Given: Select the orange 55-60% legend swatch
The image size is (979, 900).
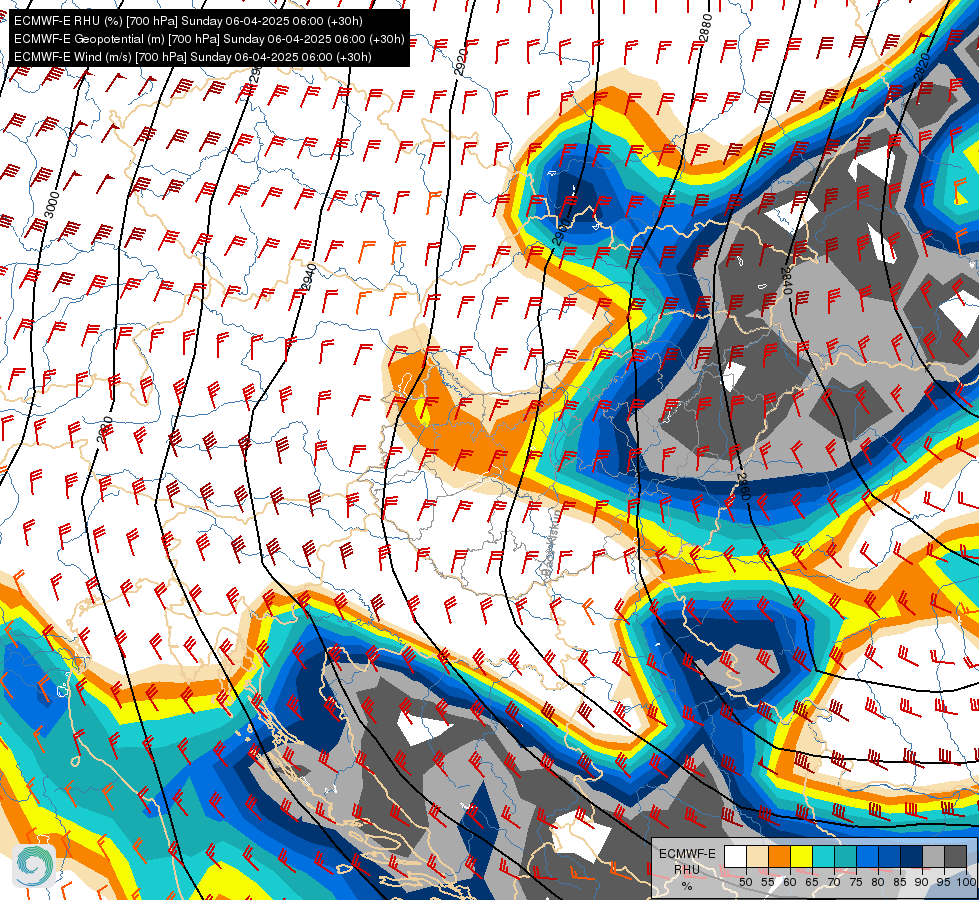Looking at the screenshot, I should (779, 857).
